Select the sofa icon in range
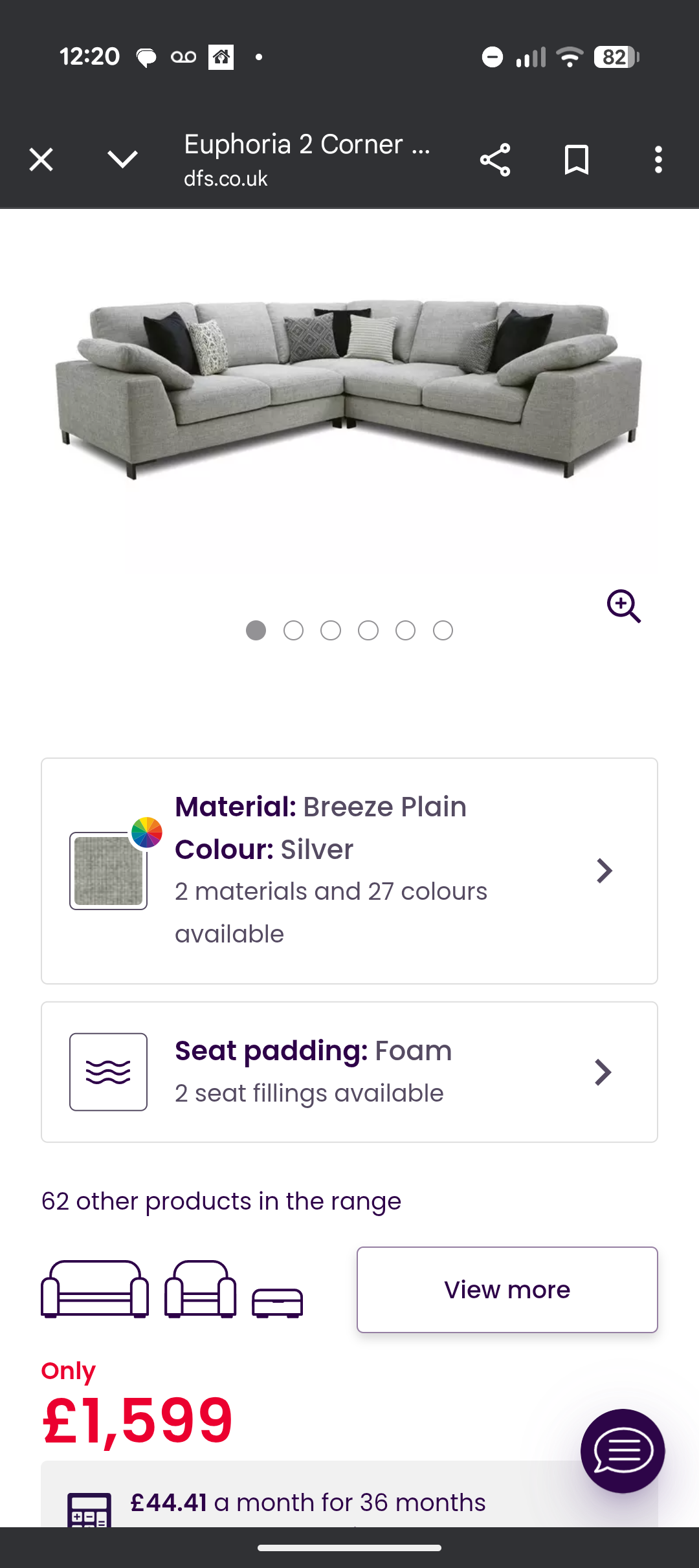The image size is (699, 1568). coord(94,1289)
